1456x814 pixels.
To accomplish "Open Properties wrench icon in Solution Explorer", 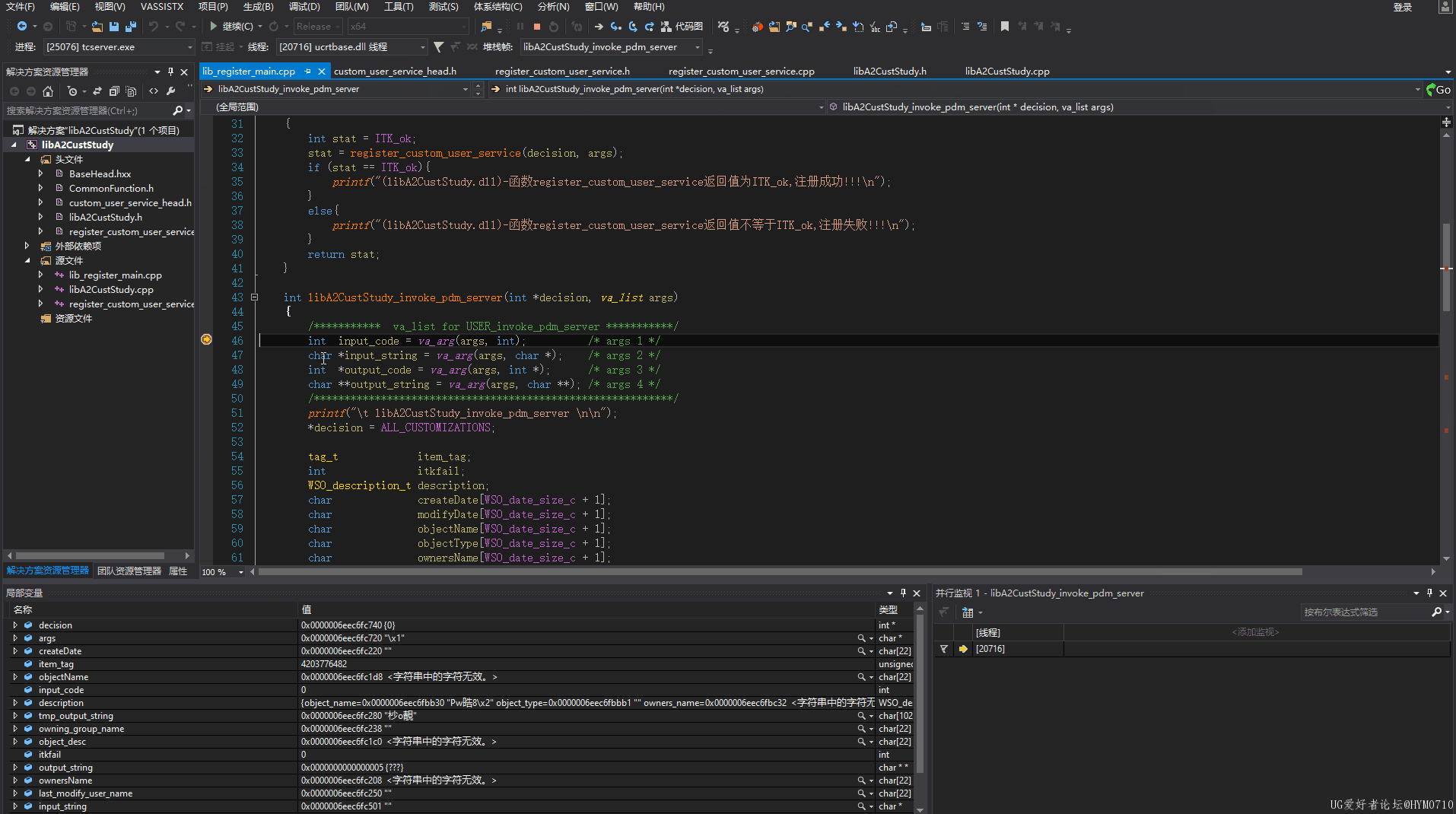I will [171, 91].
